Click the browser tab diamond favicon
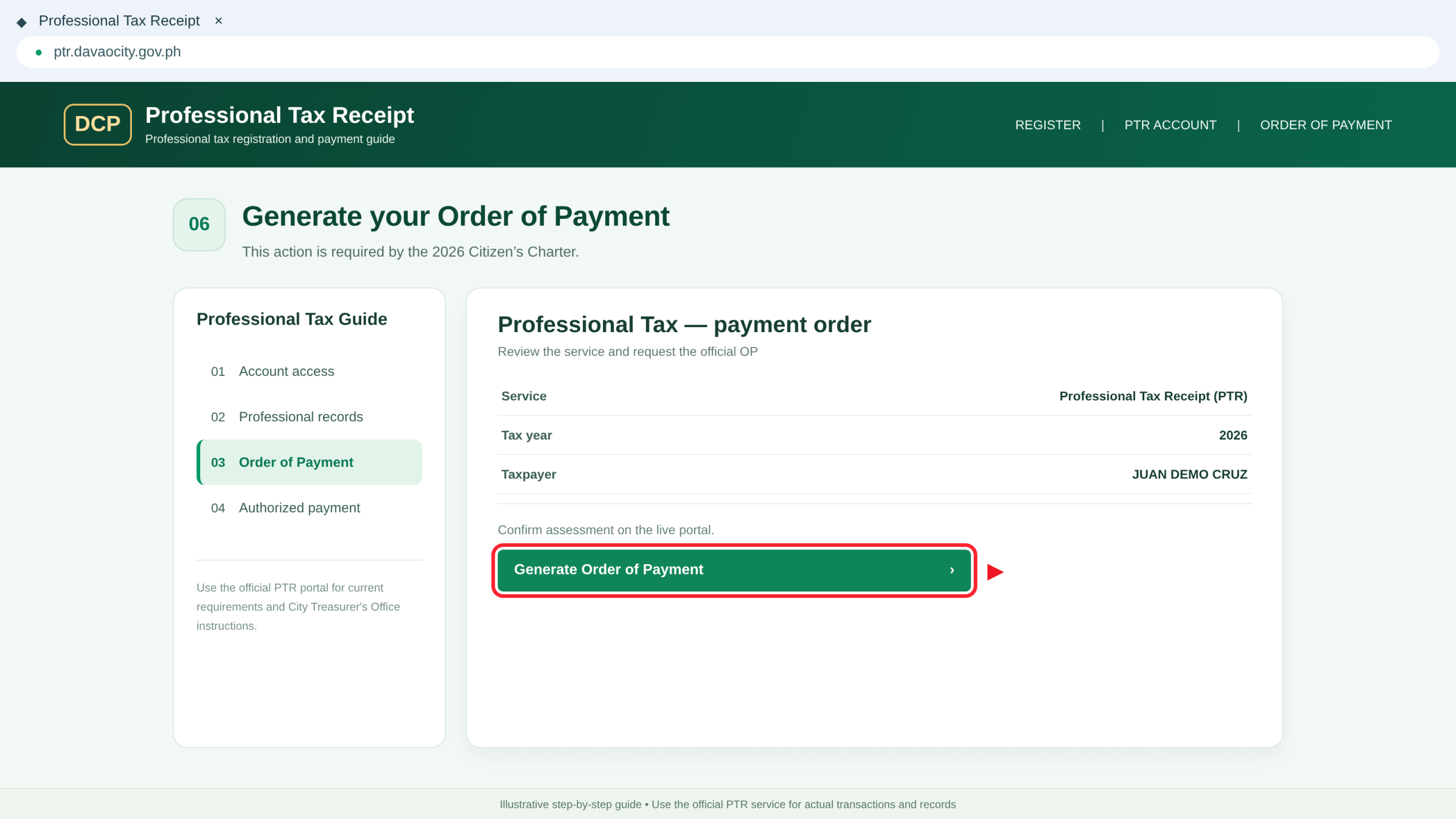Viewport: 1456px width, 819px height. point(22,22)
